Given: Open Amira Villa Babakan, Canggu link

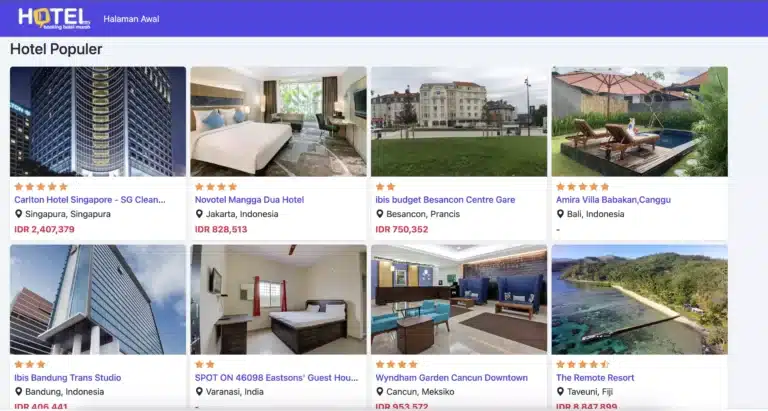Looking at the screenshot, I should [x=613, y=200].
